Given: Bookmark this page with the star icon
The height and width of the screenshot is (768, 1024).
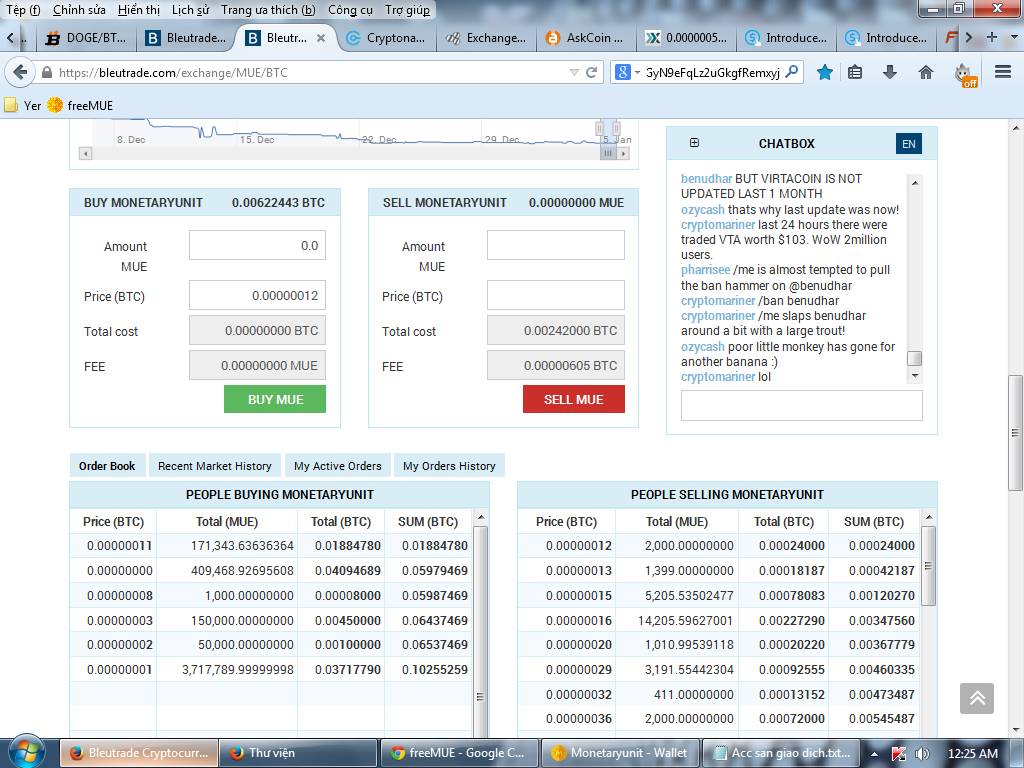Looking at the screenshot, I should [x=825, y=72].
